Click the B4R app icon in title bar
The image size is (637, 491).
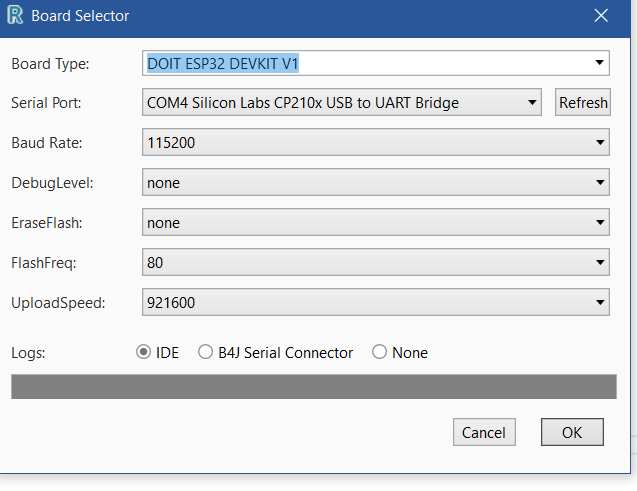click(x=15, y=16)
